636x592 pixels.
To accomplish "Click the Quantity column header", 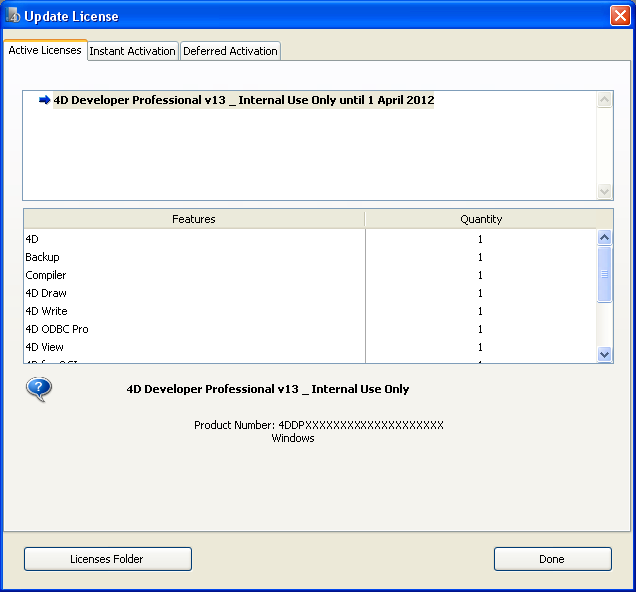I will click(x=481, y=219).
